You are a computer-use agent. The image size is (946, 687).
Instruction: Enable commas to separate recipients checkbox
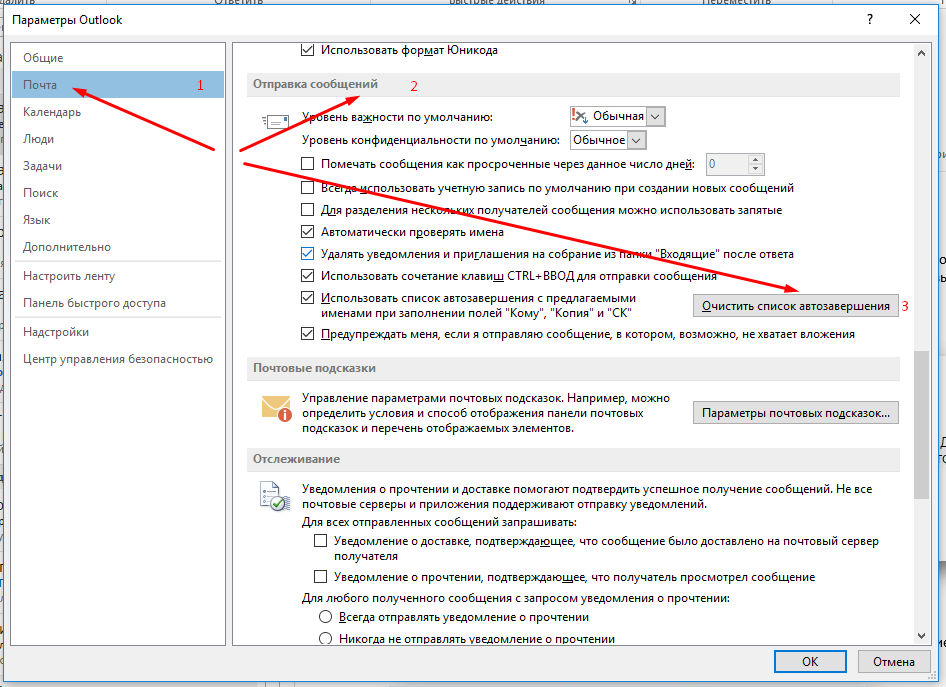(x=308, y=210)
